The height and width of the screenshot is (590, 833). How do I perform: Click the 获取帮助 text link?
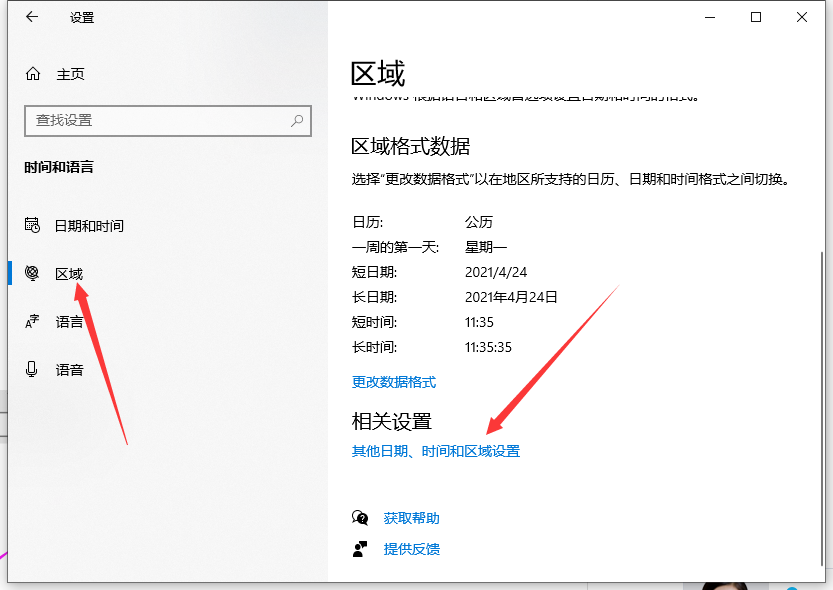click(411, 518)
